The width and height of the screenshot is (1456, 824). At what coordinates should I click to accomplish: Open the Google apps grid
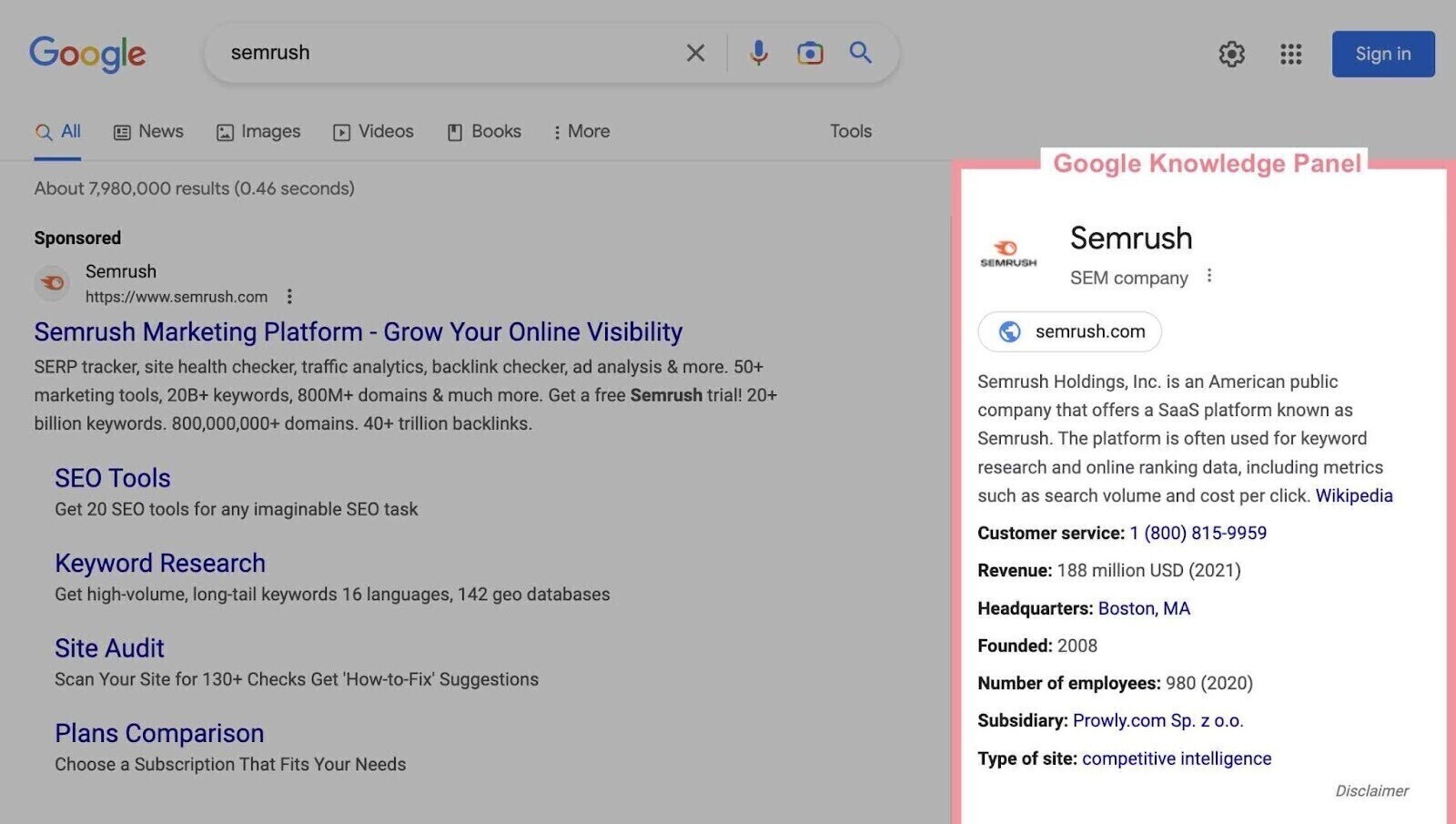[x=1289, y=54]
